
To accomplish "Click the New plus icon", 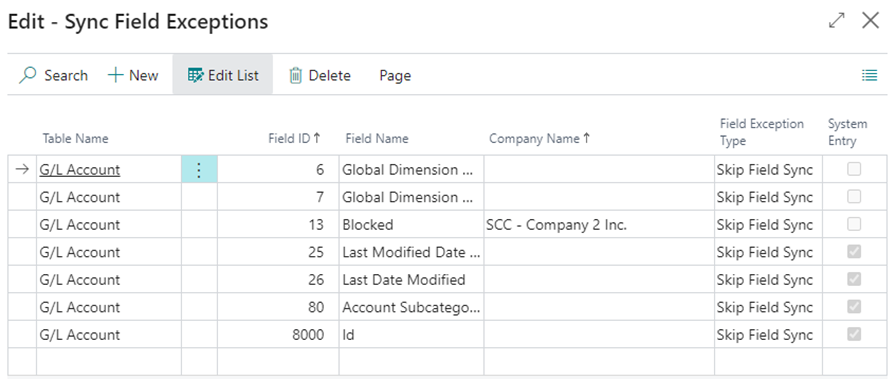I will click(x=115, y=75).
